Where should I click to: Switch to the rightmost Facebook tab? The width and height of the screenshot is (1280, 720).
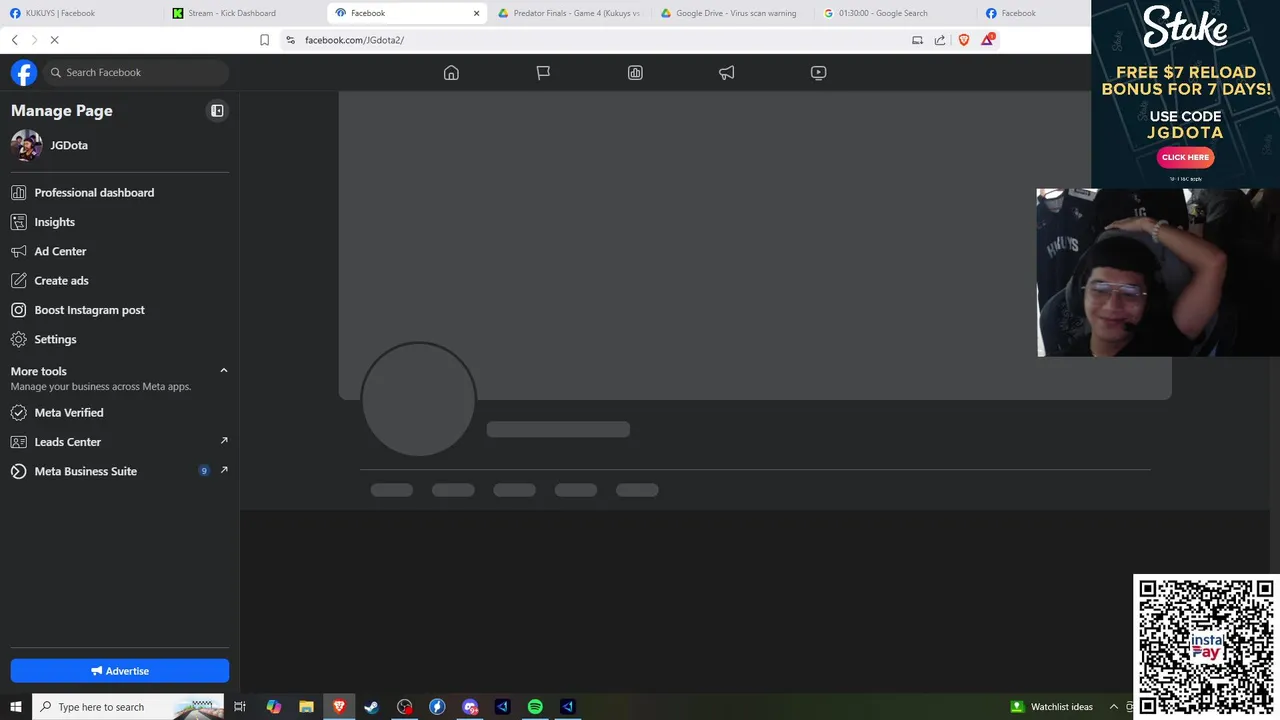point(1034,13)
